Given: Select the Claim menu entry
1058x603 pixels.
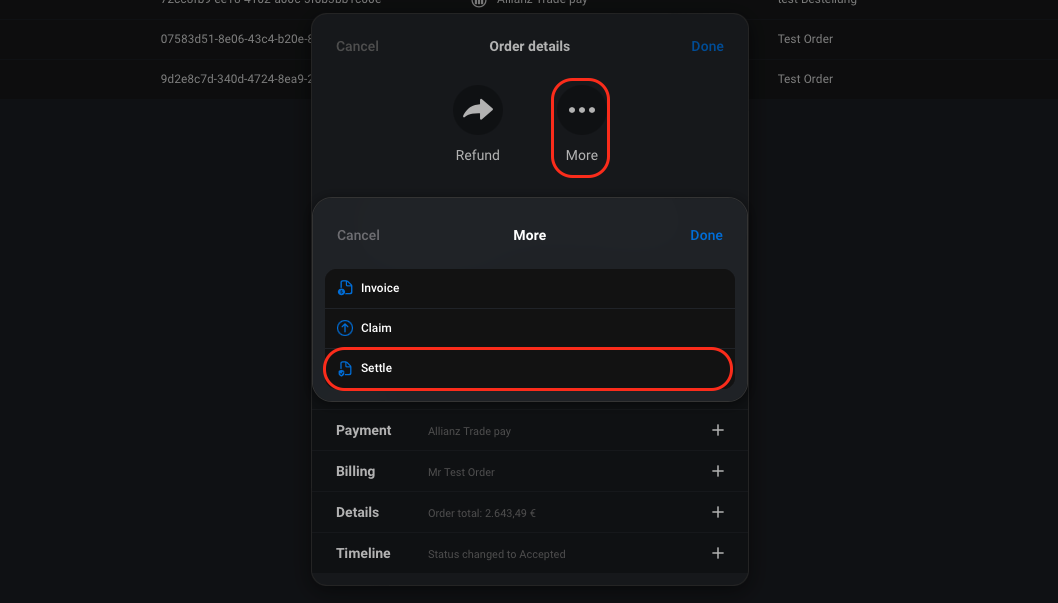Looking at the screenshot, I should pyautogui.click(x=530, y=328).
